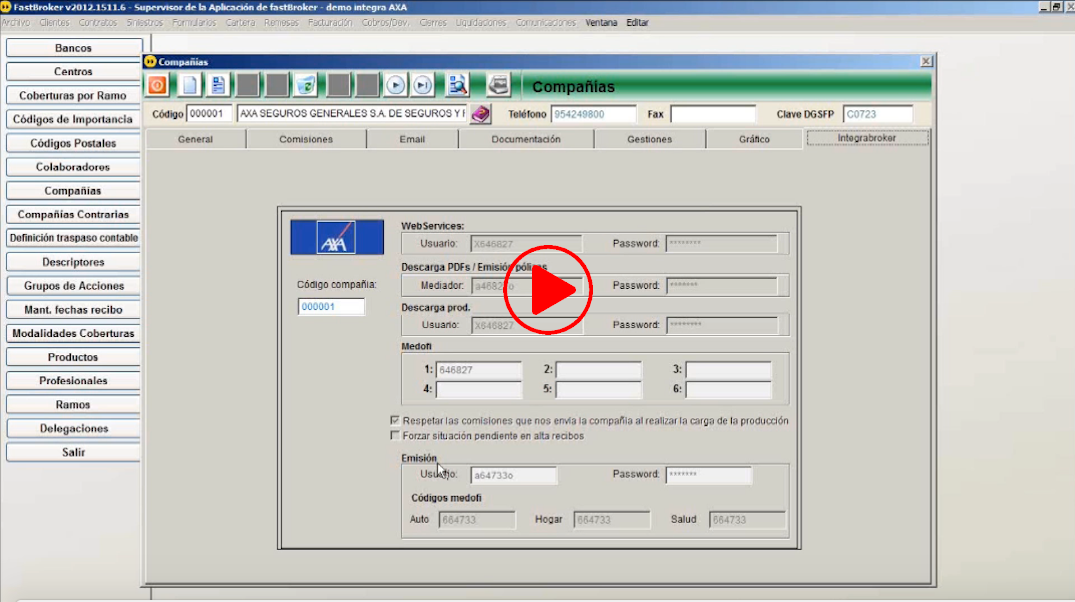Open Definición traspaso contable
Image resolution: width=1075 pixels, height=602 pixels.
[x=73, y=238]
